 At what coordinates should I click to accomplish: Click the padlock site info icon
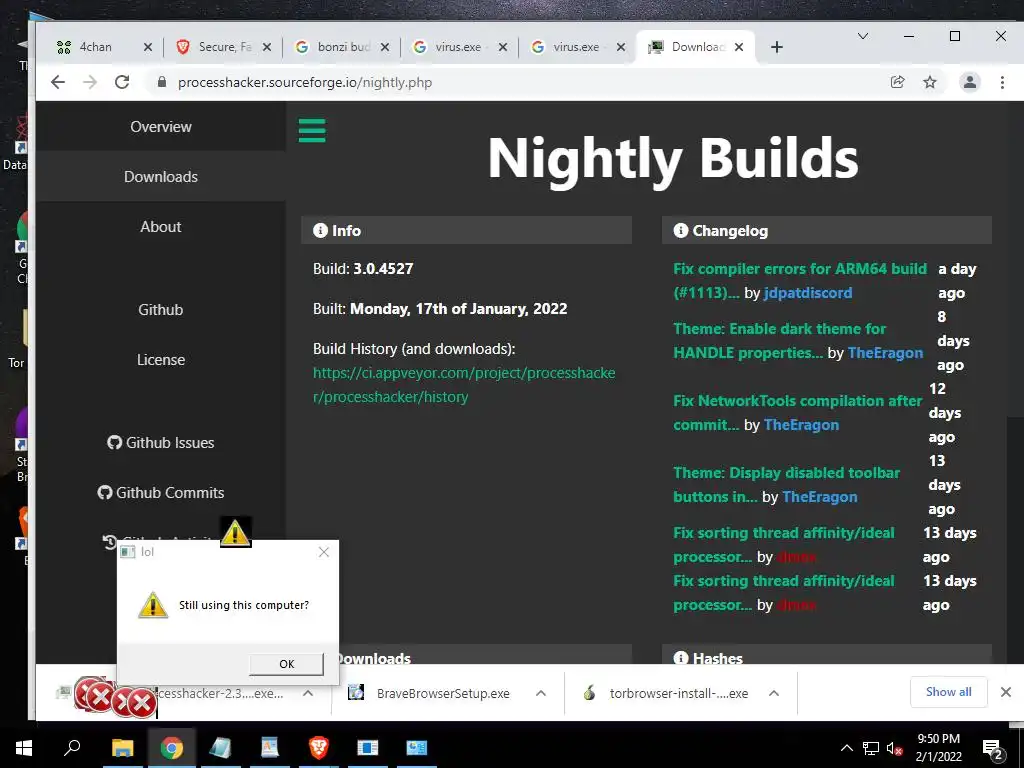[x=162, y=82]
